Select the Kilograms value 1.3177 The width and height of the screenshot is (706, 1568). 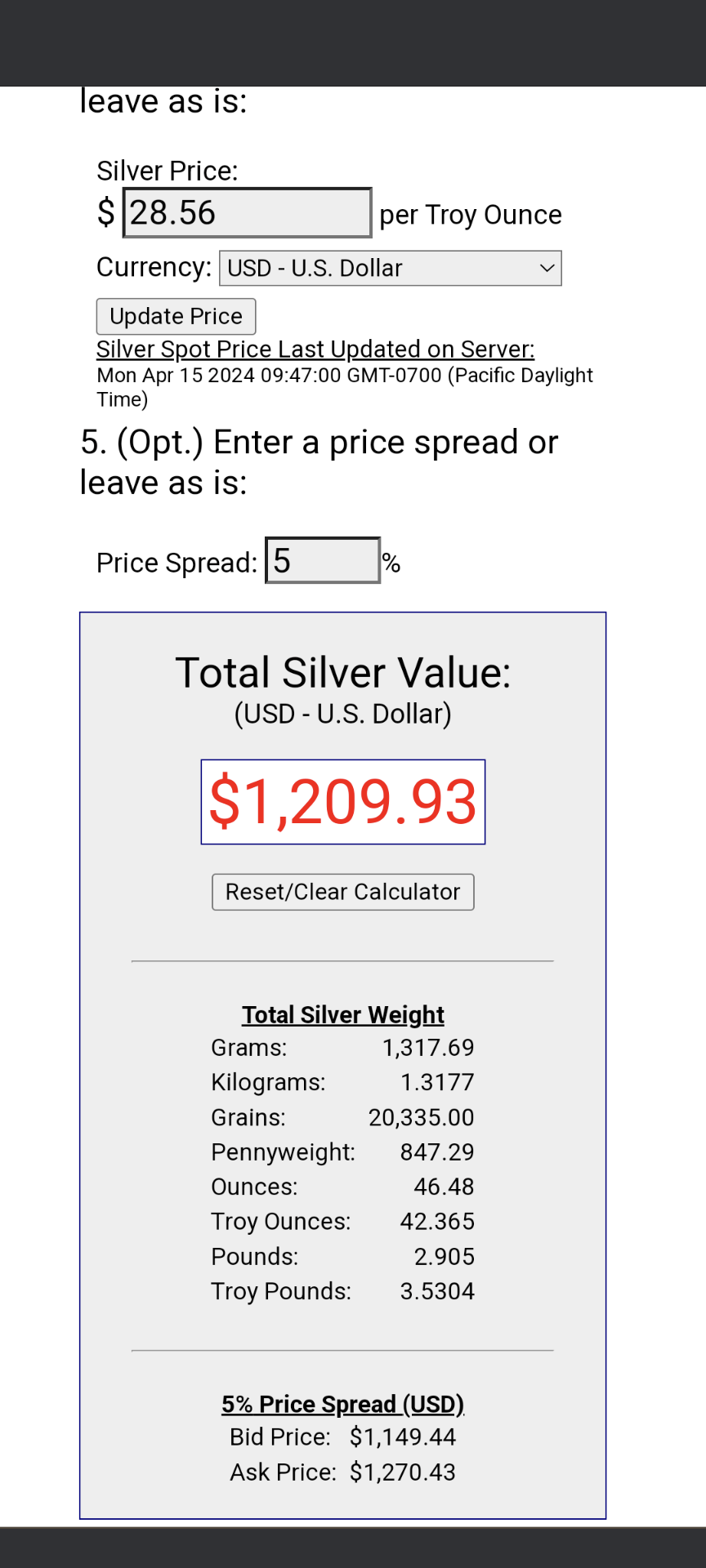tap(437, 1083)
